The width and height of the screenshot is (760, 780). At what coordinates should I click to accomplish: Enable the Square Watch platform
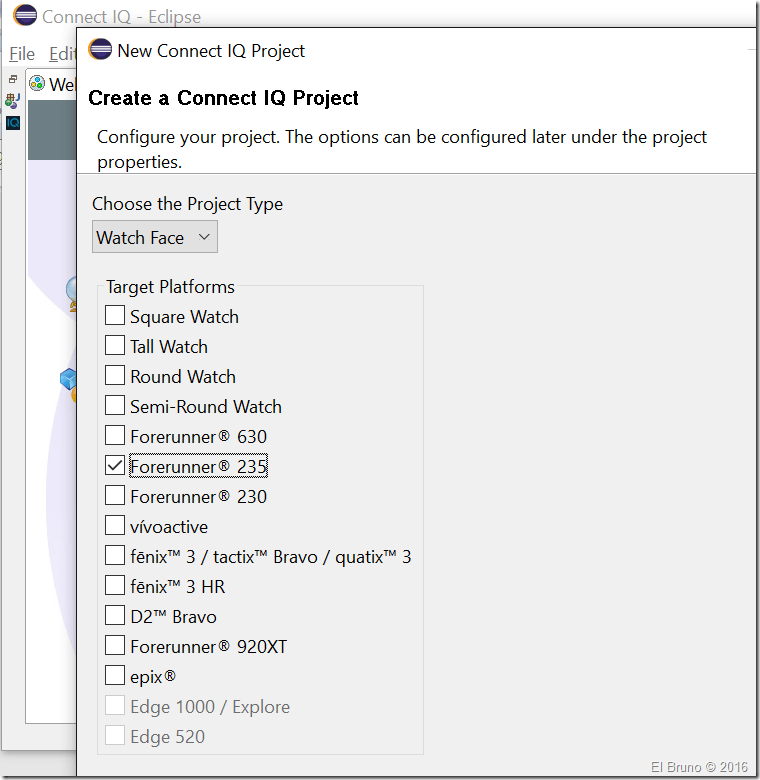(115, 317)
